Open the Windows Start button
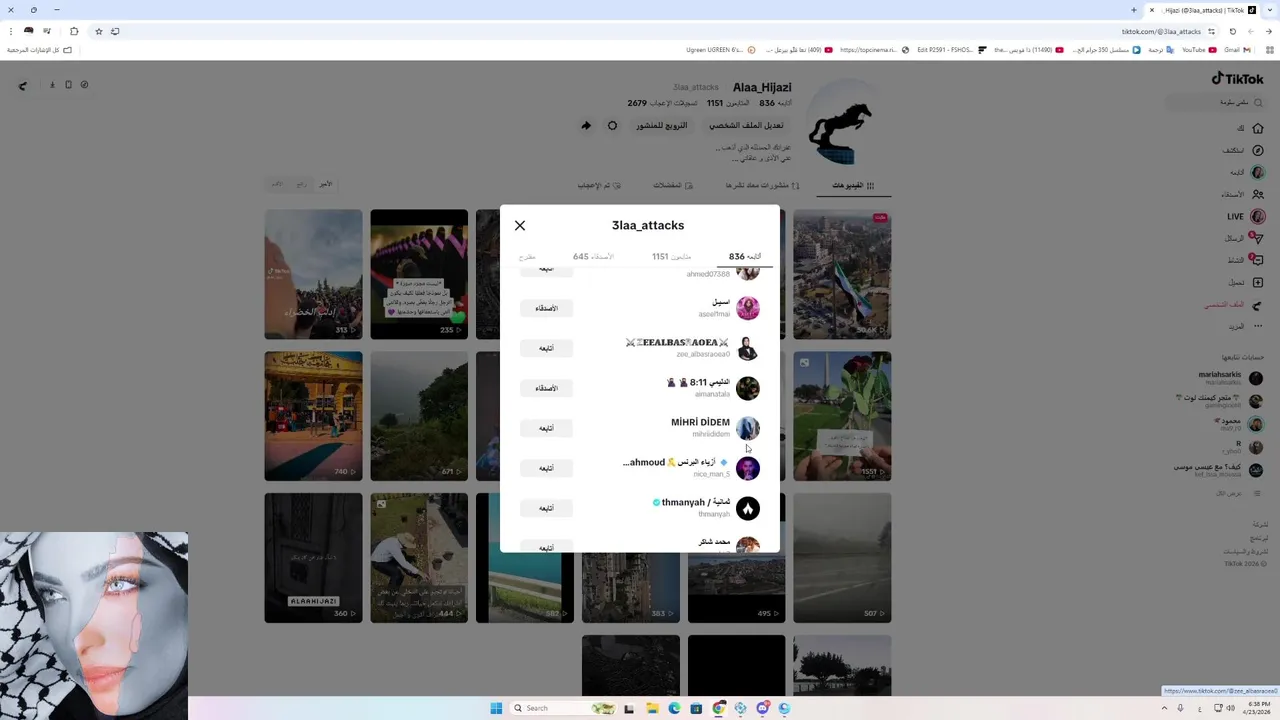Image resolution: width=1280 pixels, height=720 pixels. 496,708
